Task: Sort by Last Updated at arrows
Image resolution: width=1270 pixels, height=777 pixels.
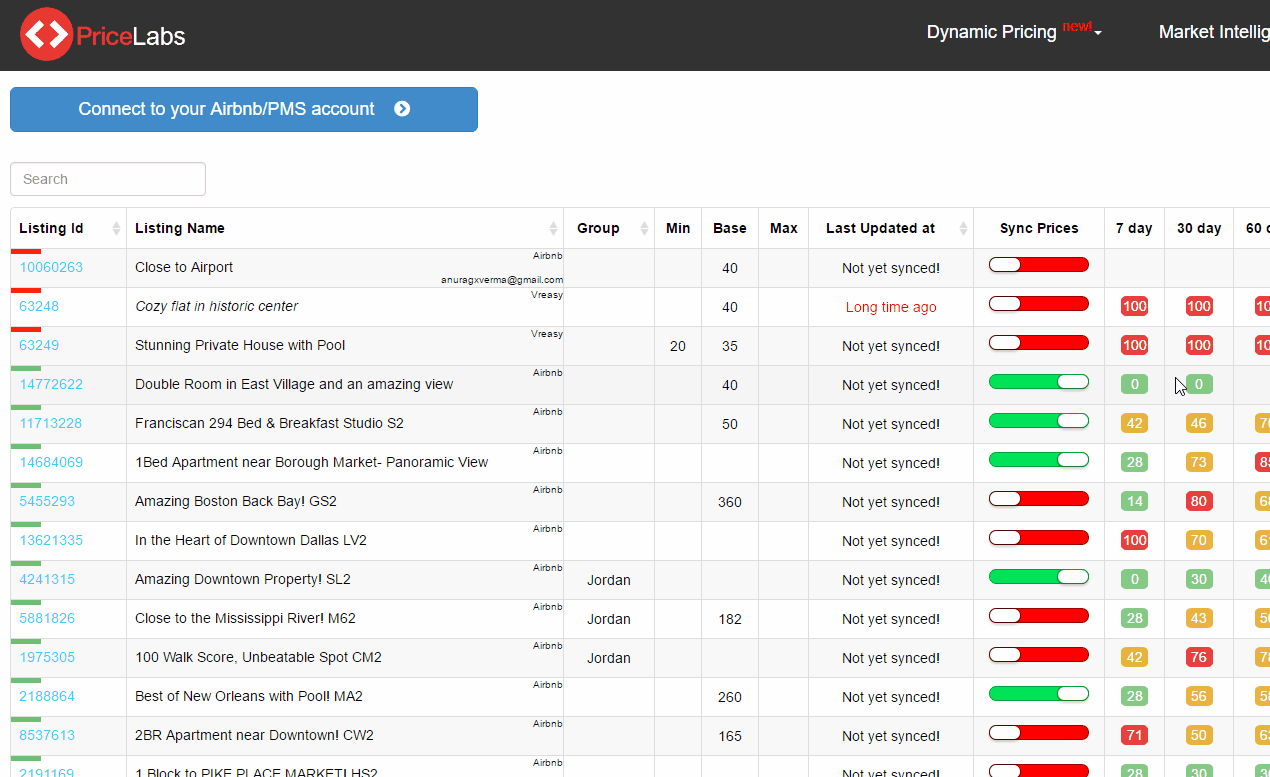Action: [x=963, y=228]
